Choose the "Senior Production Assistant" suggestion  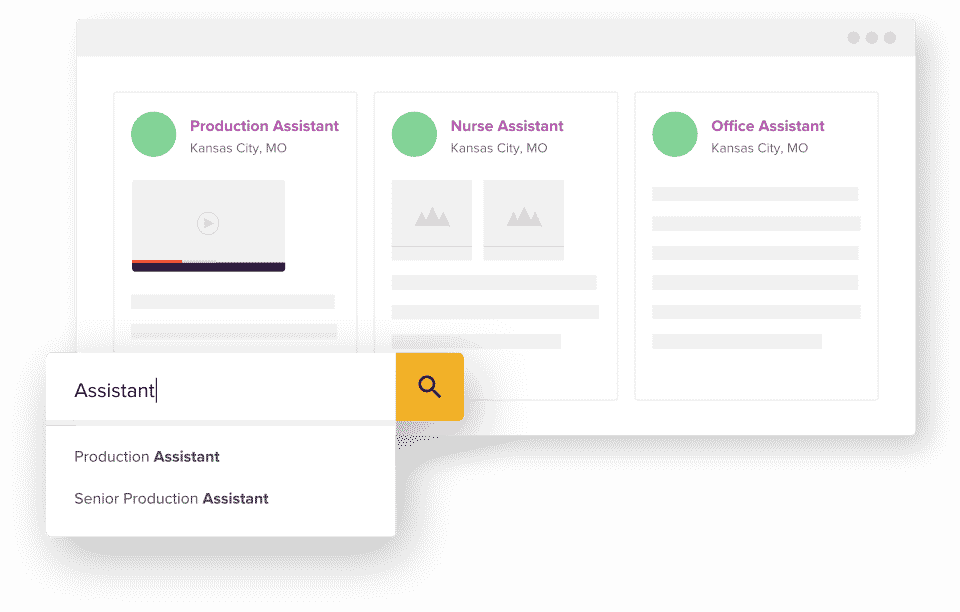[171, 499]
